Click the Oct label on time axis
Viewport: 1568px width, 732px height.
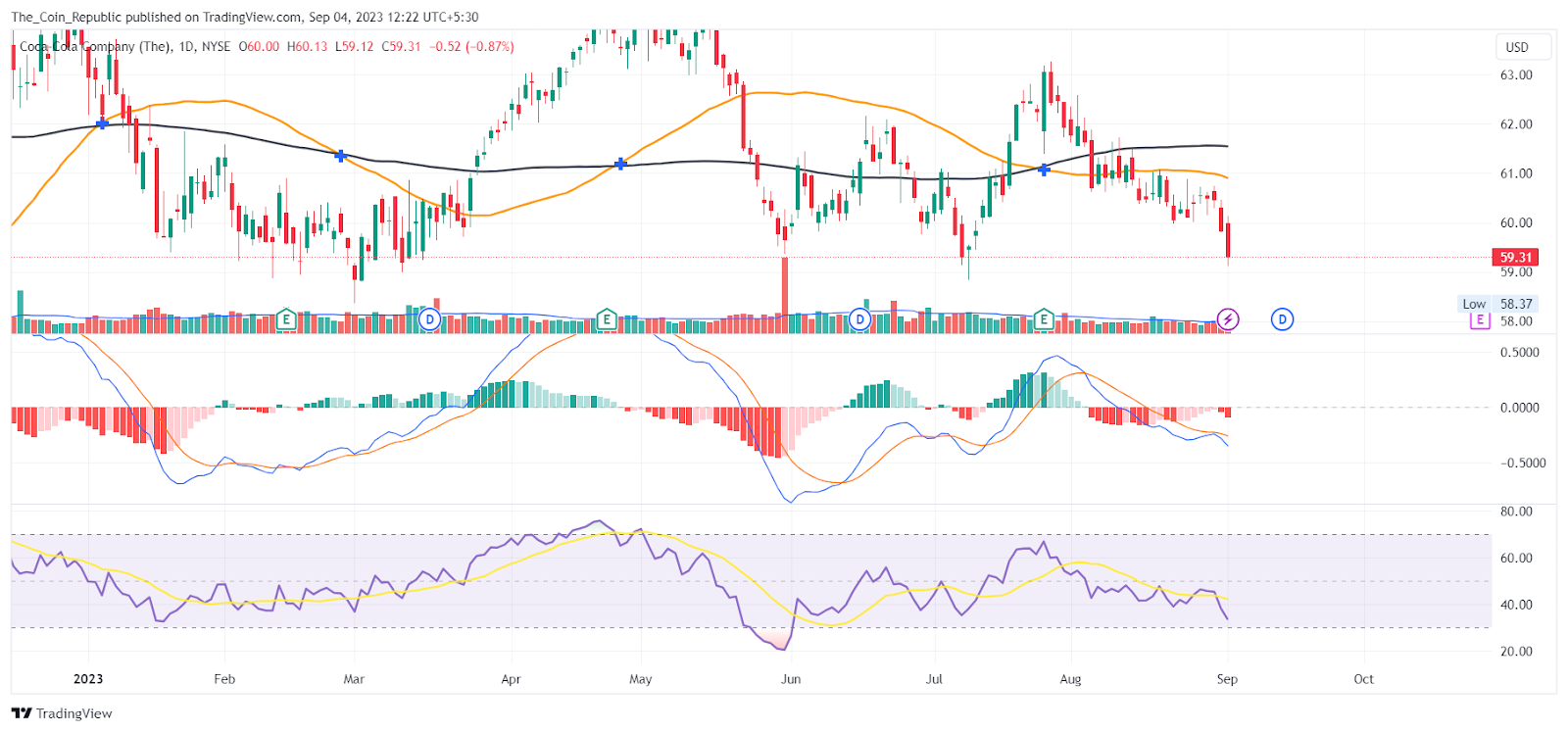point(1363,679)
